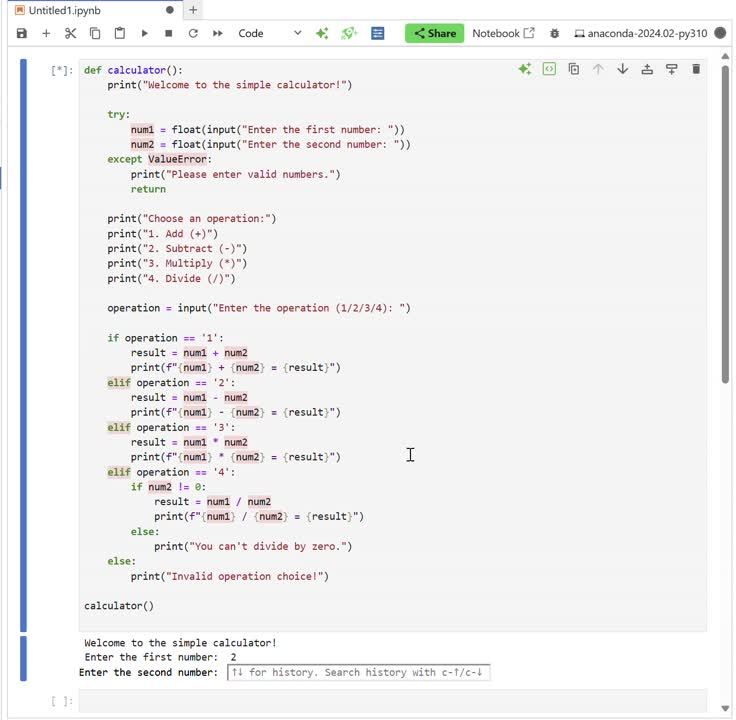Restart the kernel with the refresh icon
The height and width of the screenshot is (720, 736).
click(x=193, y=33)
